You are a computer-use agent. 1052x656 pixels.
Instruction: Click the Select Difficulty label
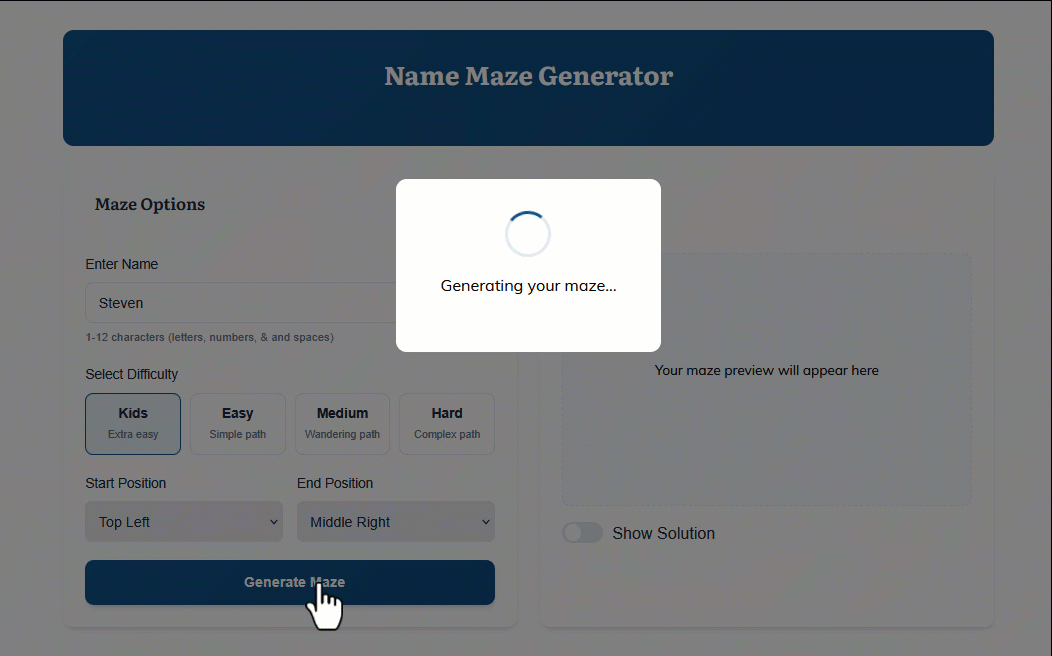pos(132,374)
